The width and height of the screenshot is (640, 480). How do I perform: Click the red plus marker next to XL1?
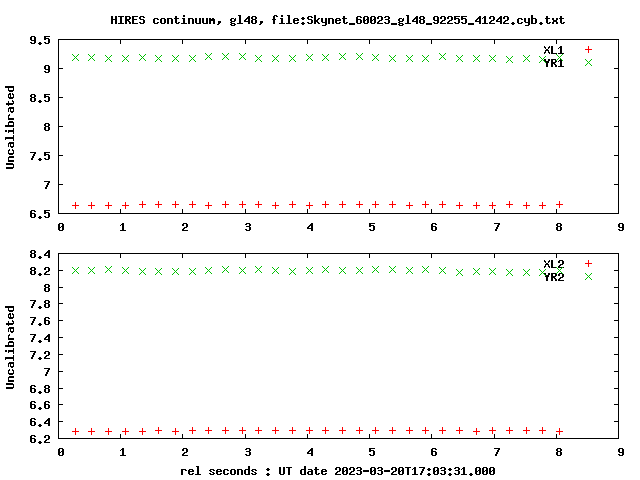tap(588, 49)
